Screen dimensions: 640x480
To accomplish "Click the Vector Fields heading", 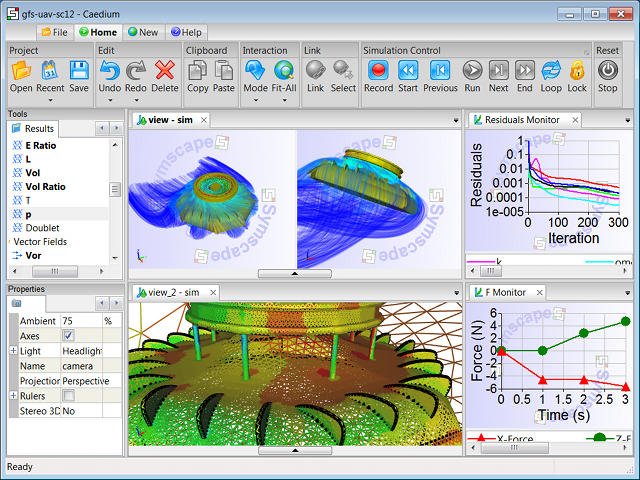I will click(x=40, y=242).
